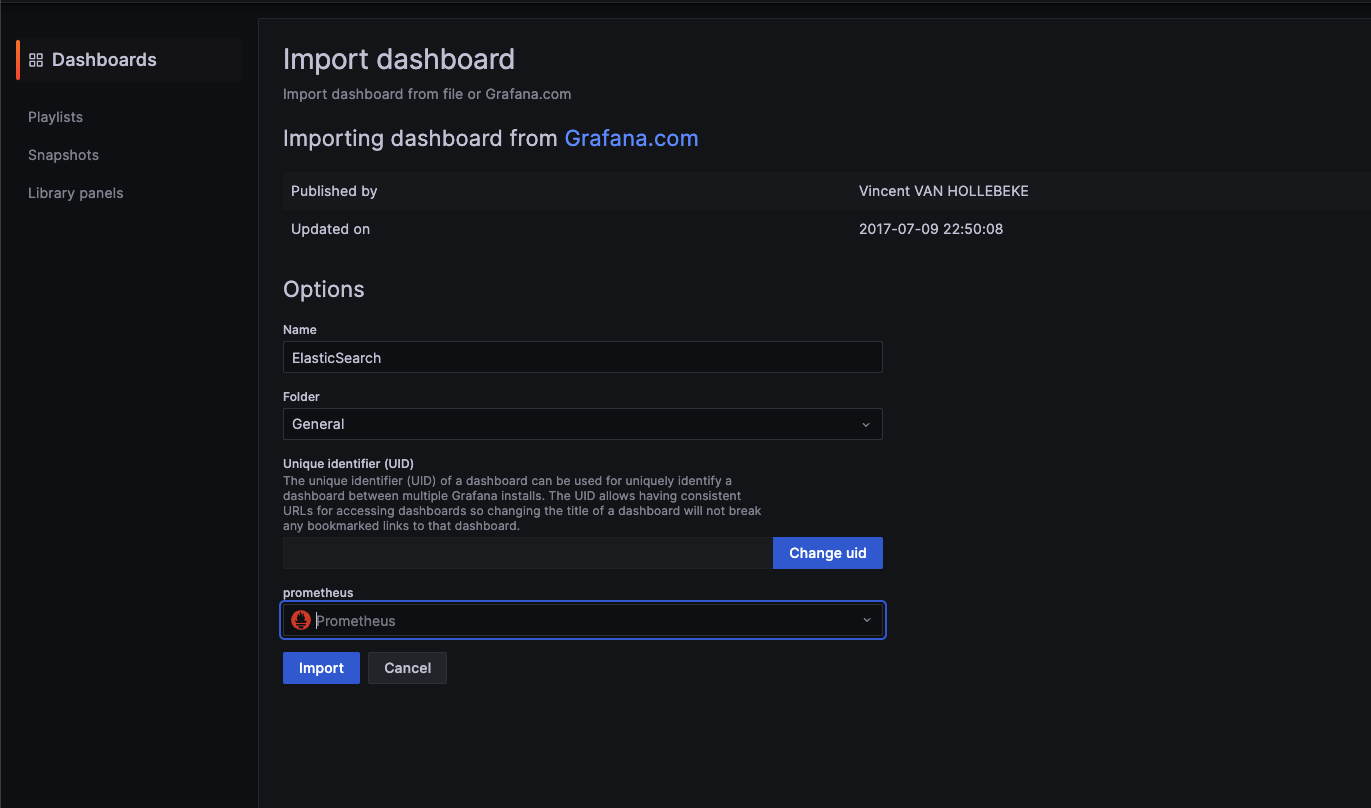
Task: Follow the Grafana.com link
Action: [x=631, y=138]
